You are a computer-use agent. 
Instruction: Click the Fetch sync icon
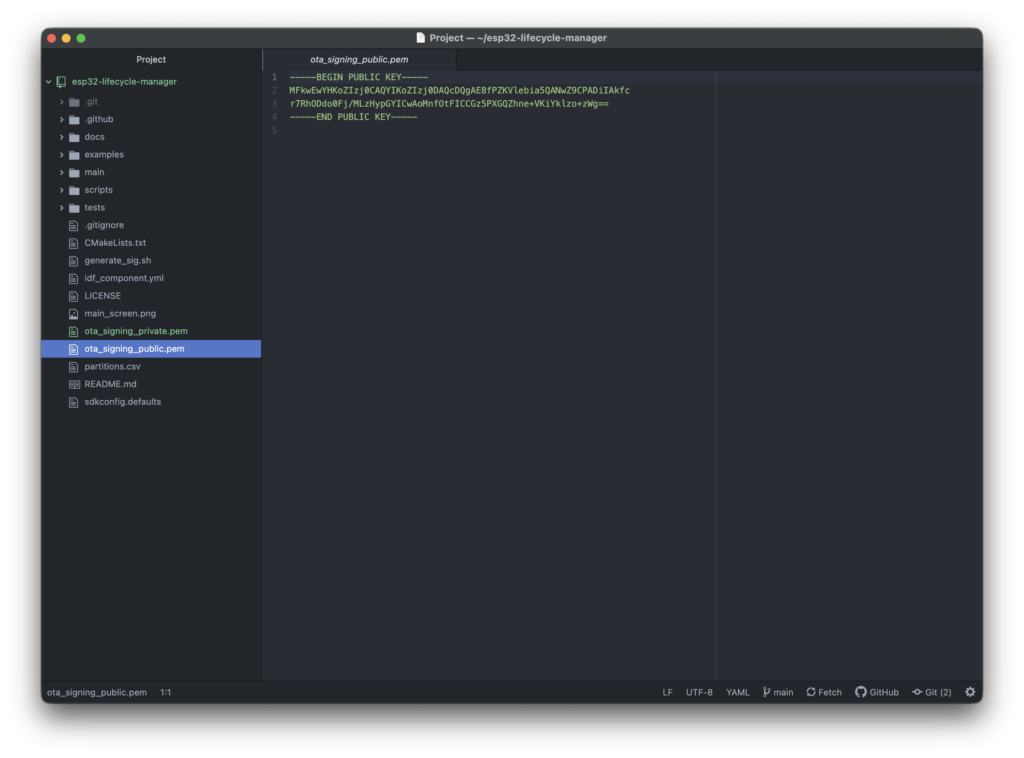(811, 692)
